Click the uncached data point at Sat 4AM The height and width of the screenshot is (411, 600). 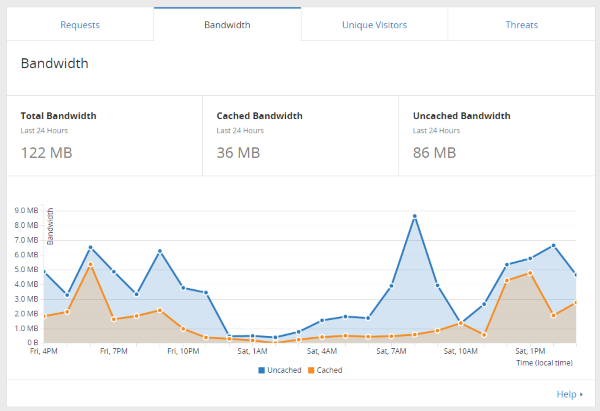[x=322, y=320]
